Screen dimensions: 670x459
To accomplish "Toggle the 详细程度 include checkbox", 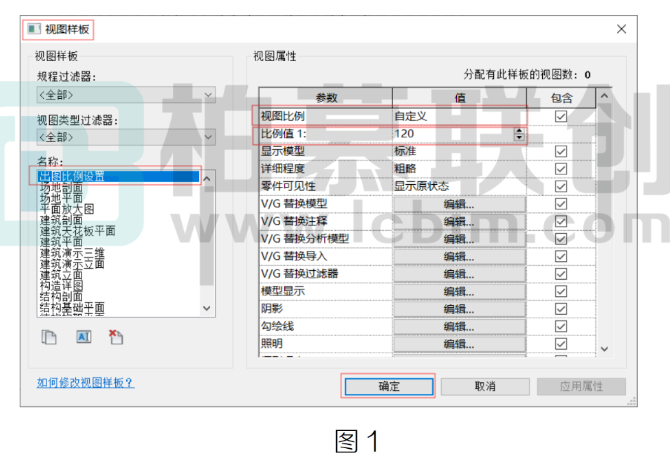I will tap(561, 169).
